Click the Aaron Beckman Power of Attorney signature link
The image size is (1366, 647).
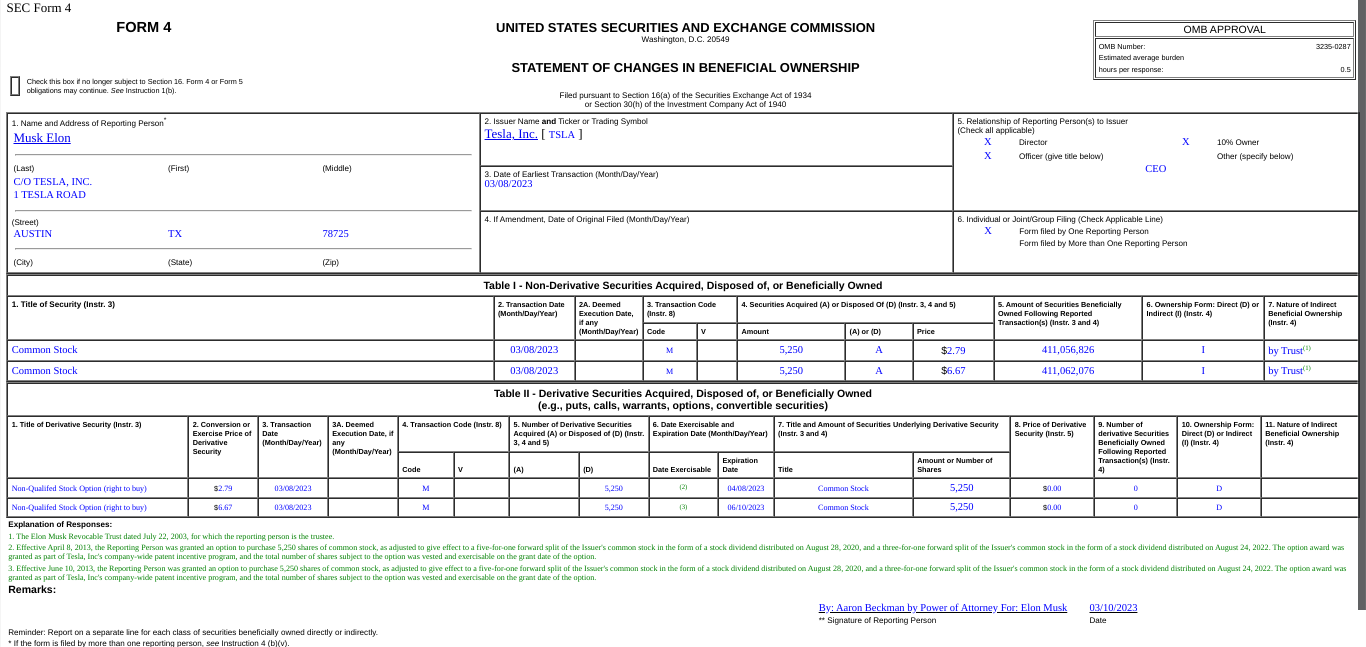click(x=942, y=608)
